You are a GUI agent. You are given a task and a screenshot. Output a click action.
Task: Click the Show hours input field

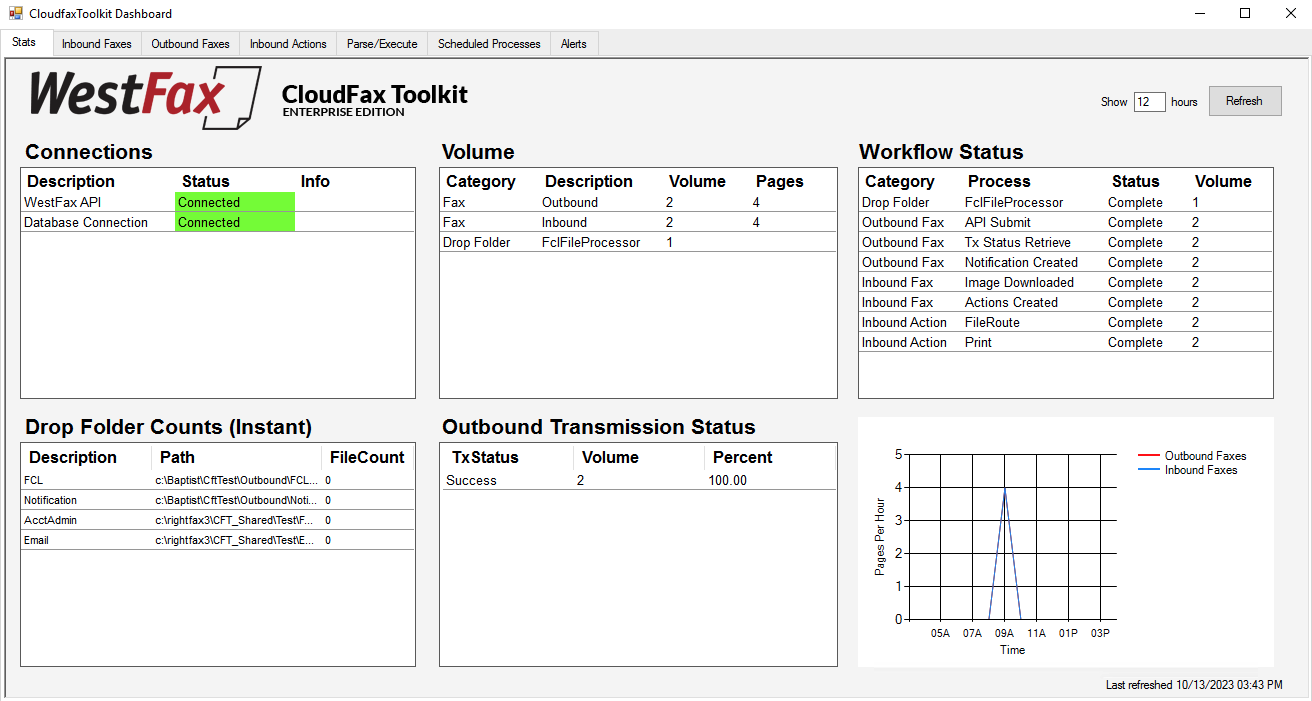pyautogui.click(x=1149, y=102)
